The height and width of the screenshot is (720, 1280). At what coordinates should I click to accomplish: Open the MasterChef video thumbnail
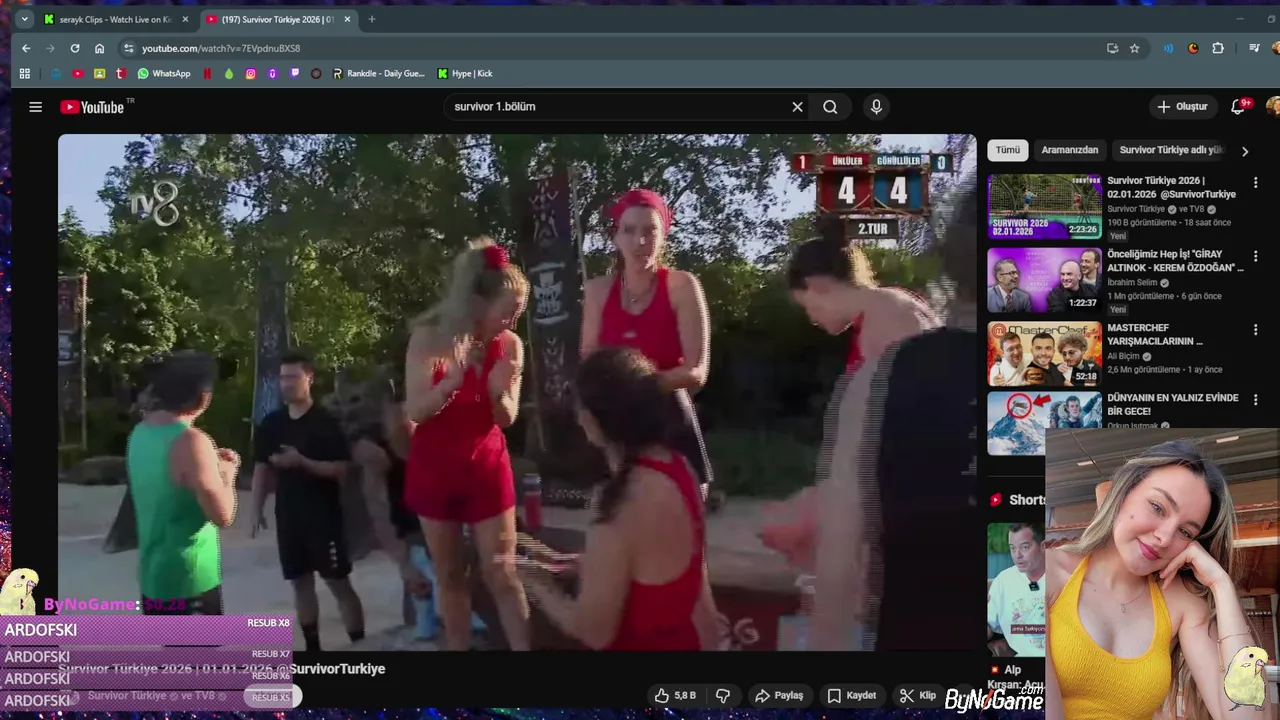(x=1045, y=353)
